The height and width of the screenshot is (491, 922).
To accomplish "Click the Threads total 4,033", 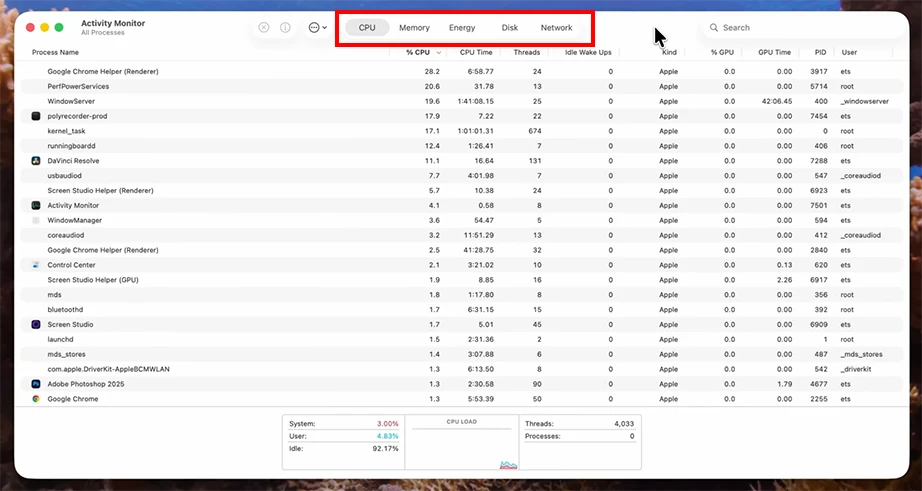I will [624, 423].
